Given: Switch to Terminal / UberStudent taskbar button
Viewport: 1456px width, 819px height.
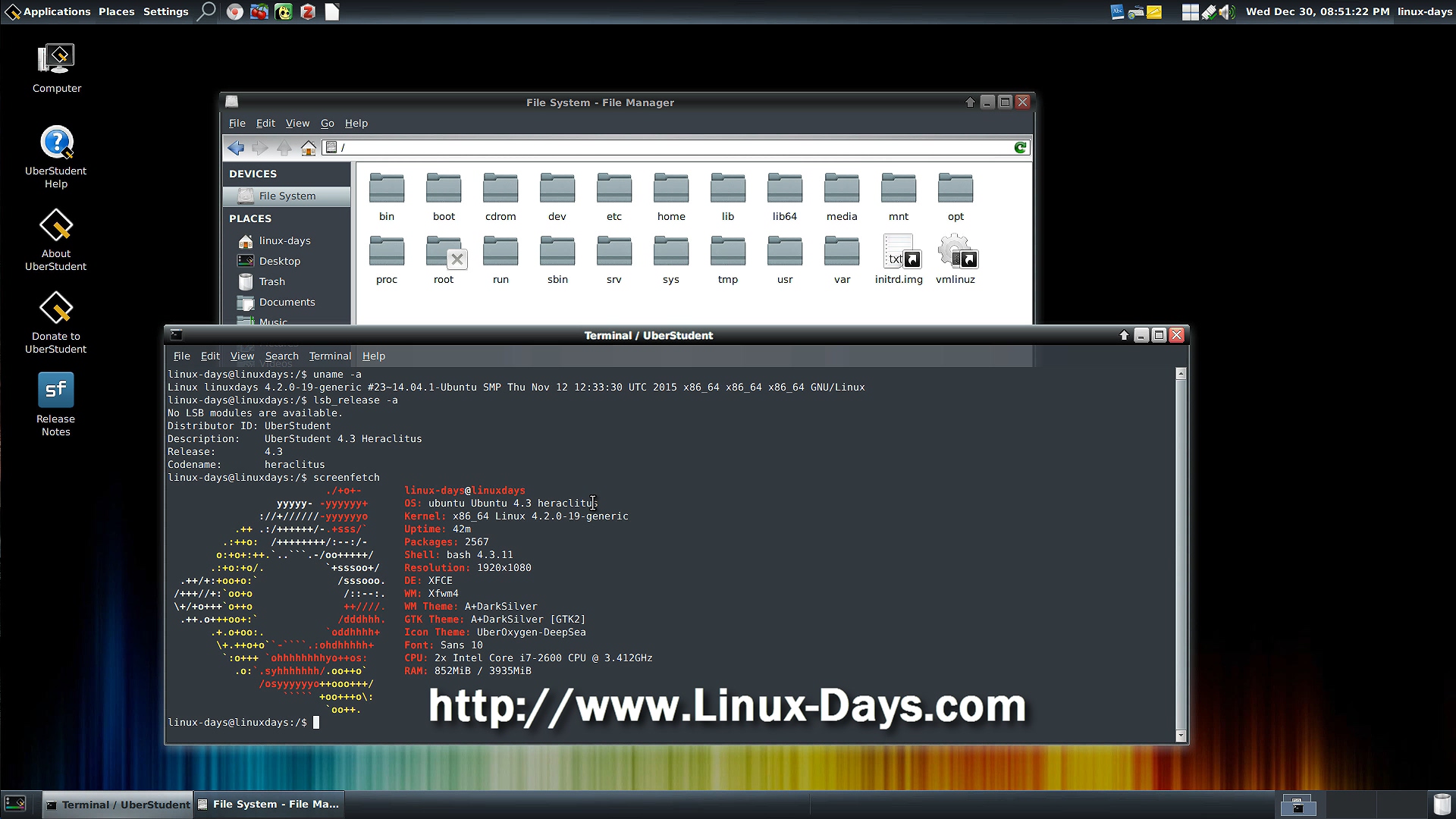Looking at the screenshot, I should (x=118, y=805).
